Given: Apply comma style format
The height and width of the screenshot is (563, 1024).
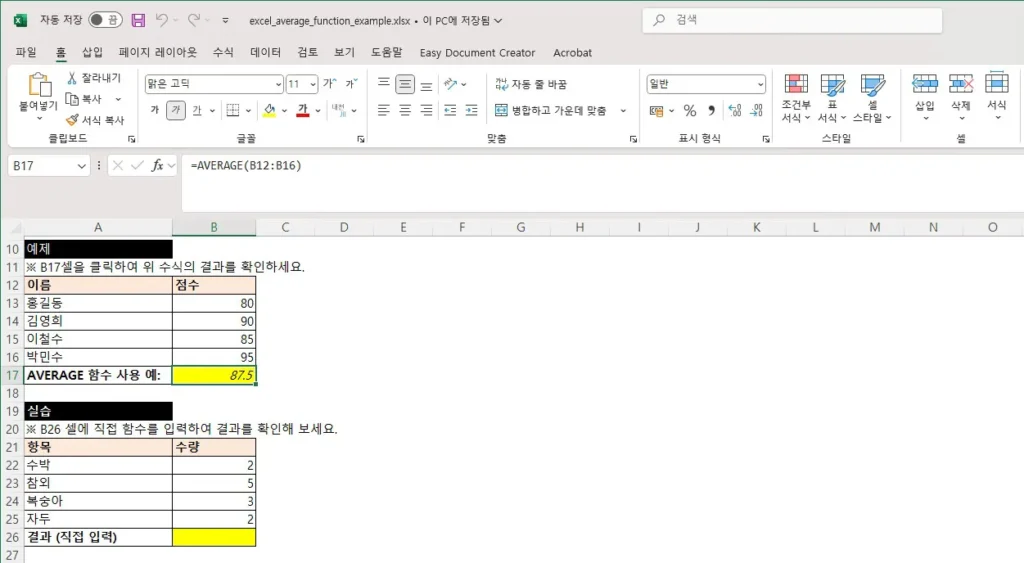Looking at the screenshot, I should click(x=711, y=110).
